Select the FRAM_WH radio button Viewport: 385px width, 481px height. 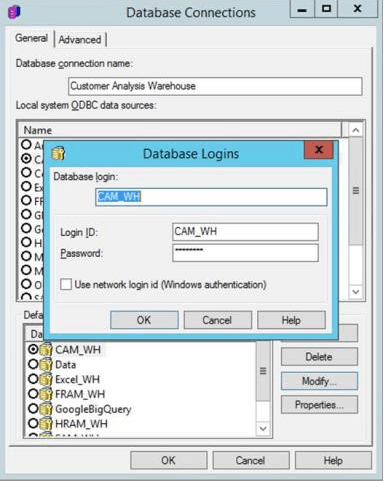click(33, 394)
